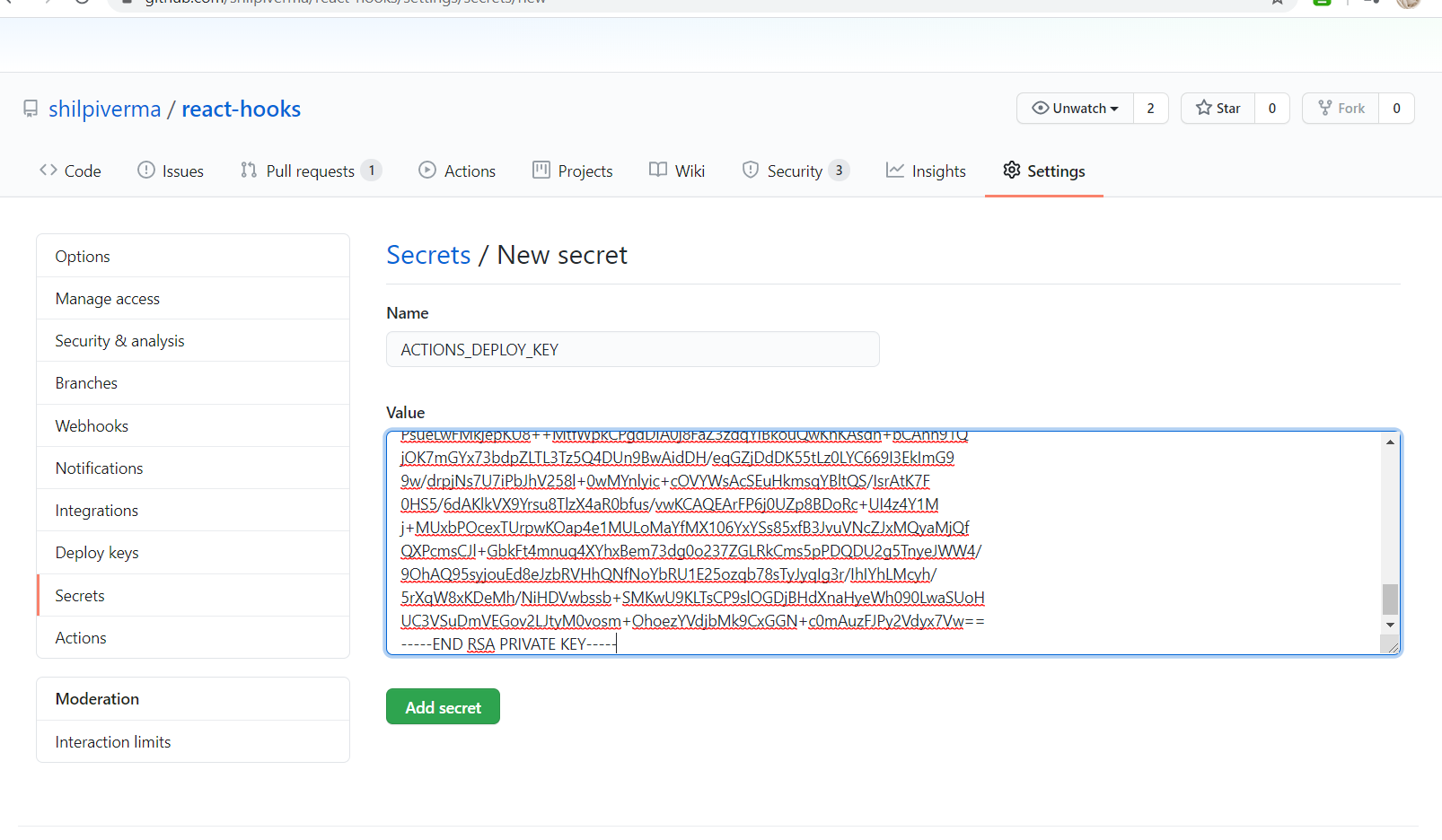
Task: Open Insights tab with graph icon
Action: (x=926, y=171)
